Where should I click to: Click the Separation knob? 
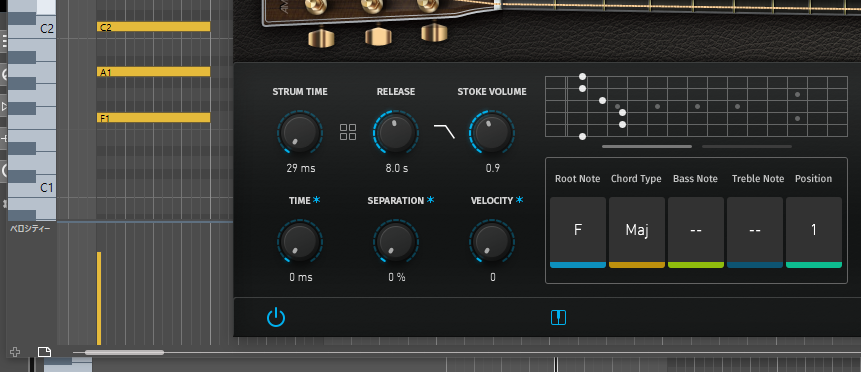(x=396, y=242)
